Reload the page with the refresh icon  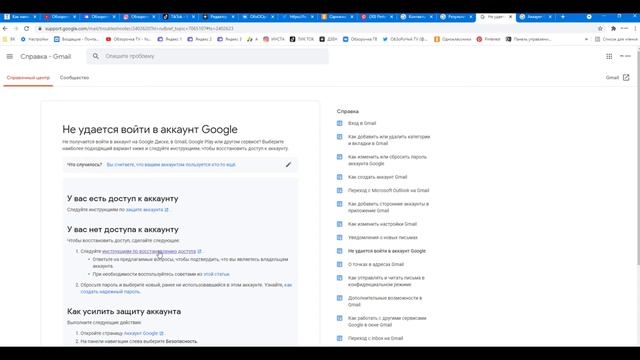pyautogui.click(x=27, y=29)
